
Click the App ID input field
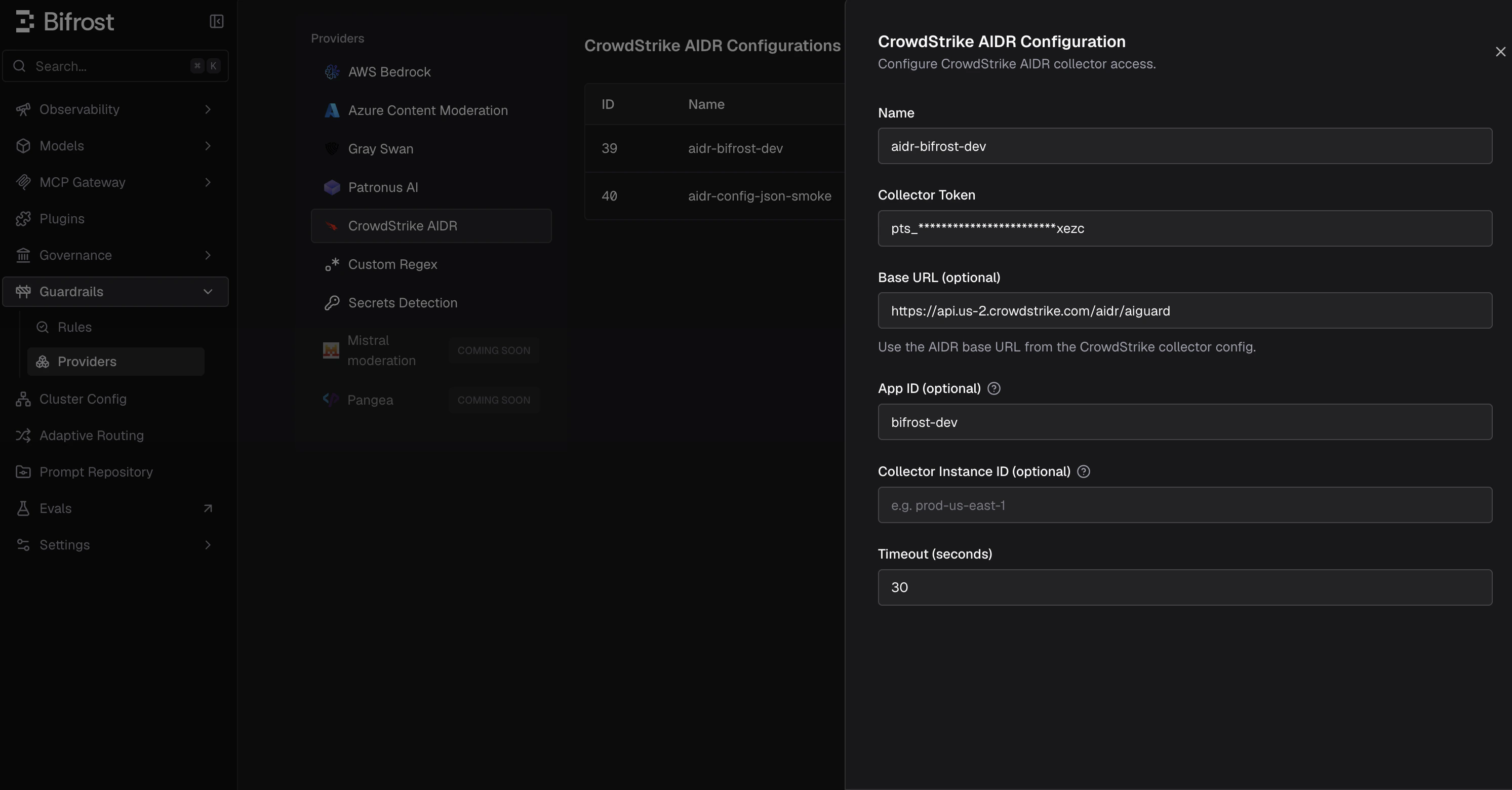(1184, 421)
